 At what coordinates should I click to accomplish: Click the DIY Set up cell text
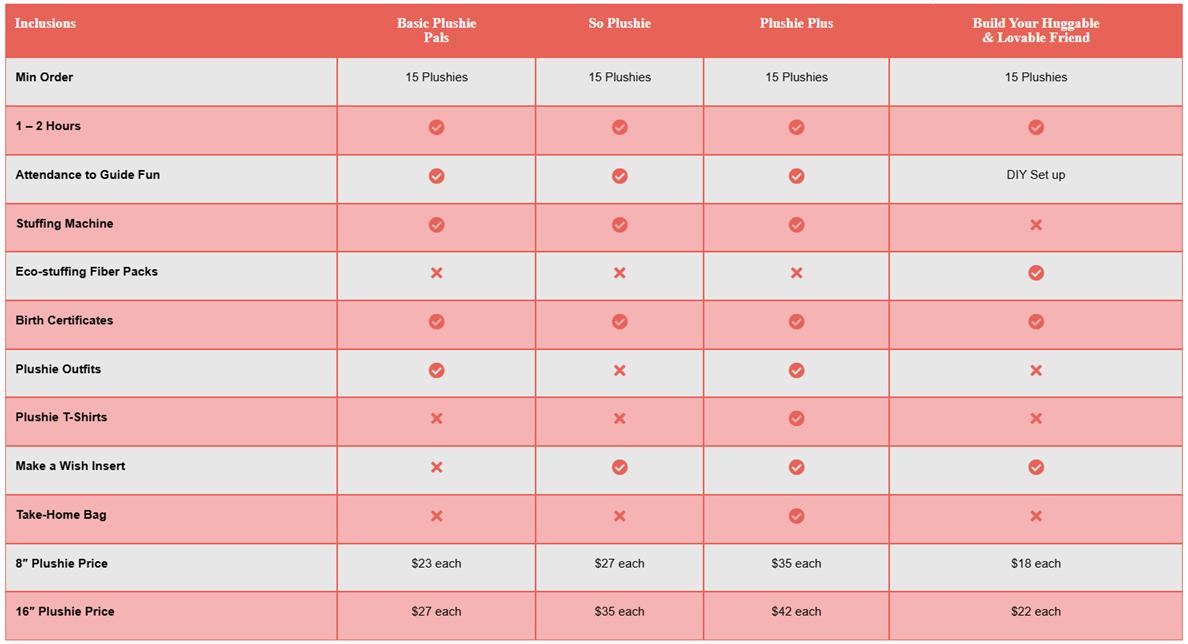[x=1036, y=175]
